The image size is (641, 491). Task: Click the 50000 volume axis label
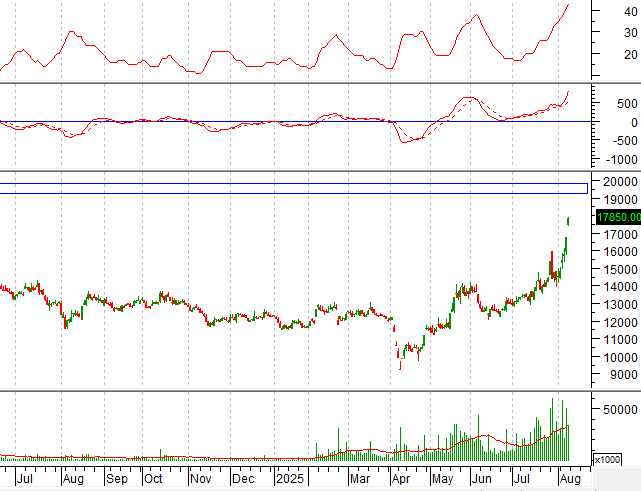coord(620,410)
